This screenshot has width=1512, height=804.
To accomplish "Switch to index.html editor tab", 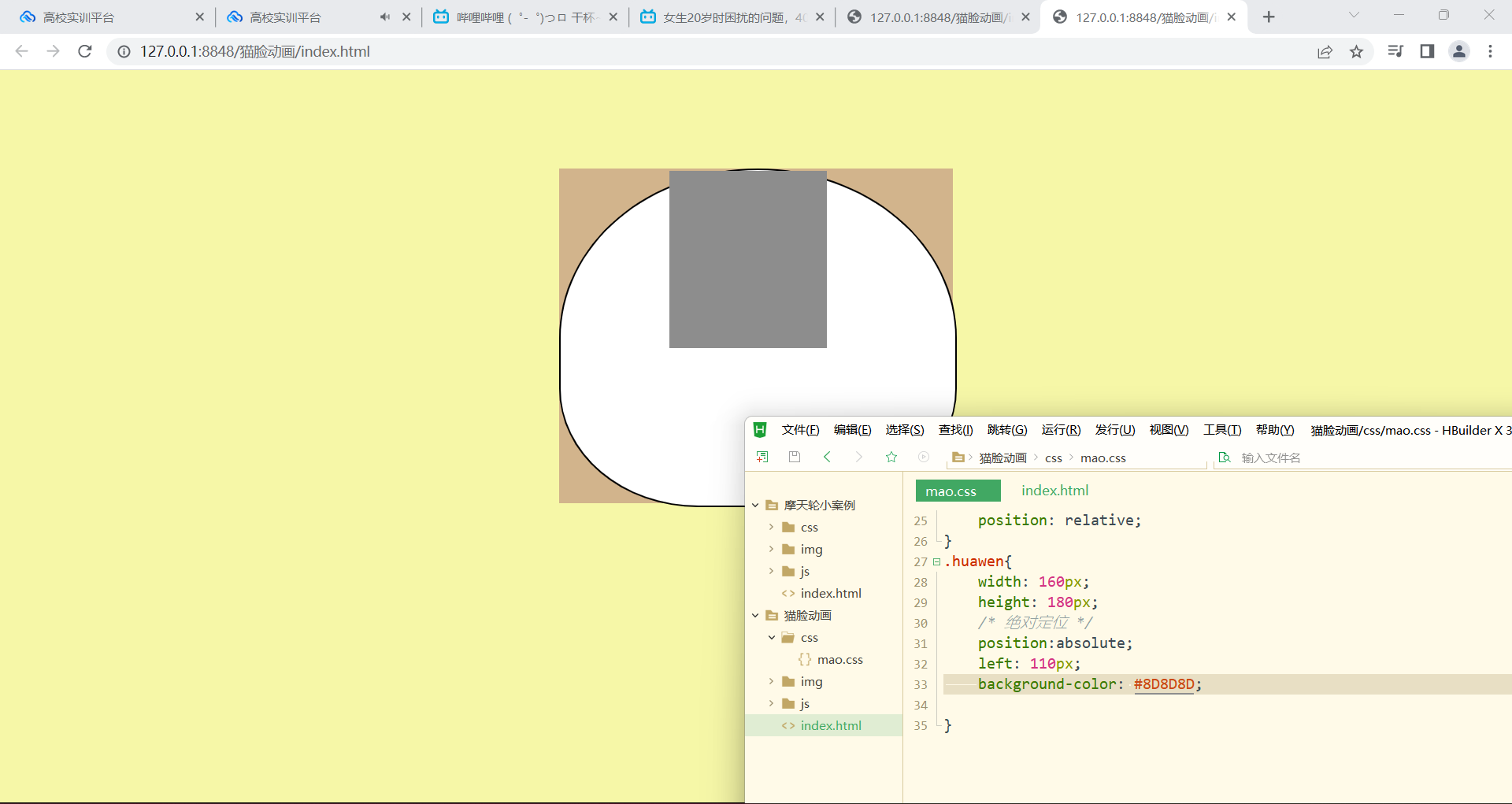I will click(x=1054, y=490).
